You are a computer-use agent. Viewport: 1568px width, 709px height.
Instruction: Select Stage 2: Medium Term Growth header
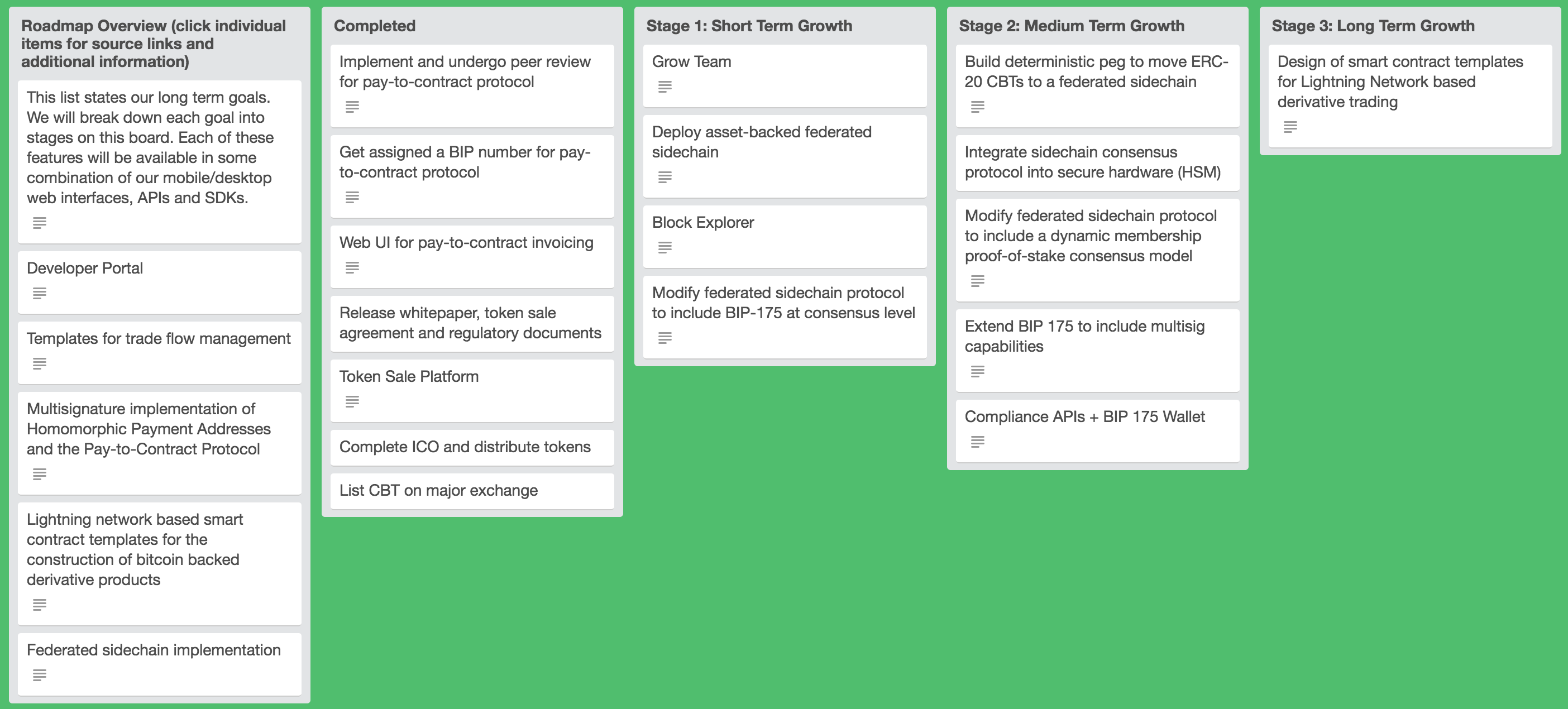coord(1072,26)
